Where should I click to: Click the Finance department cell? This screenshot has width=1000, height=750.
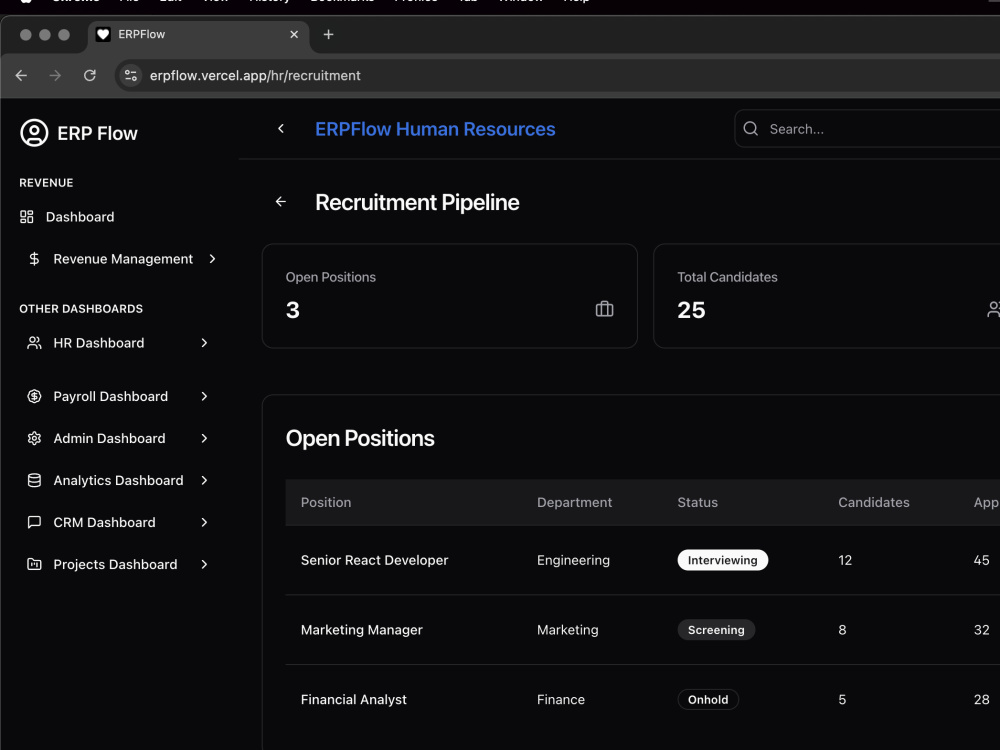coord(561,700)
